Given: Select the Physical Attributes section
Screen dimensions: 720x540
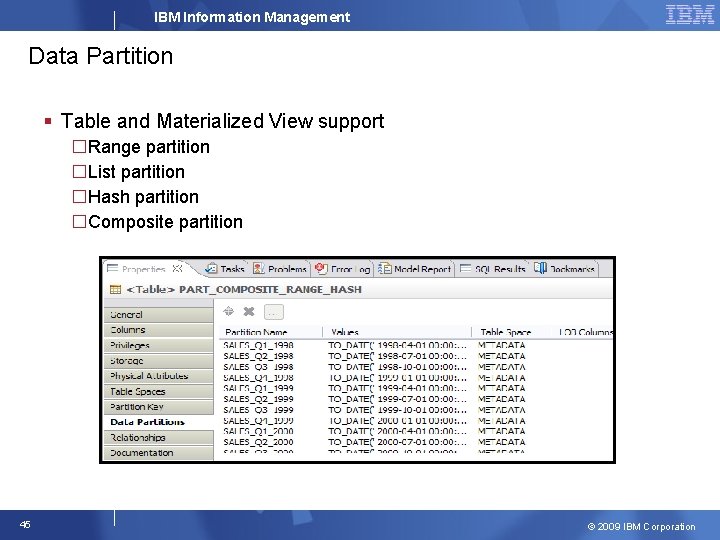Looking at the screenshot, I should pyautogui.click(x=159, y=376).
